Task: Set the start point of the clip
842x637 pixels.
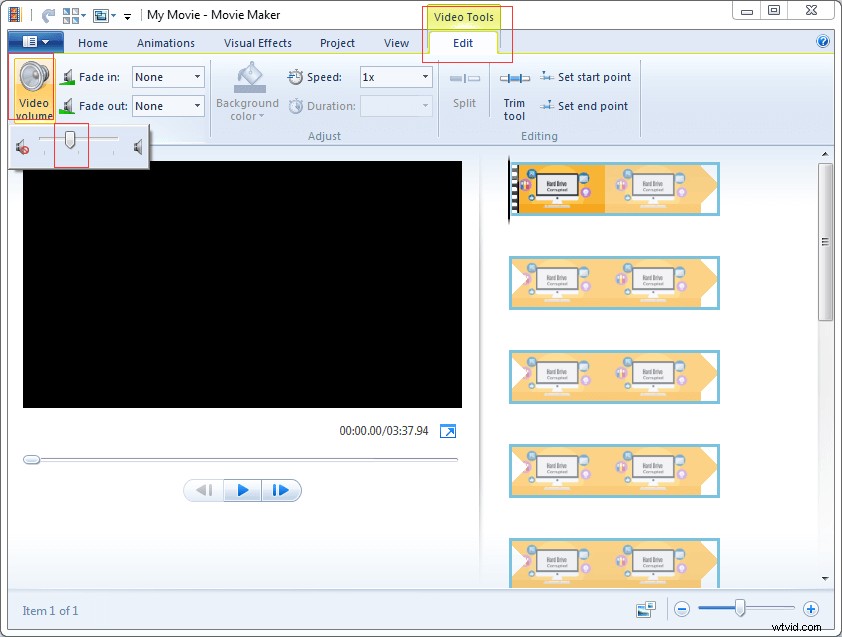Action: [x=586, y=76]
